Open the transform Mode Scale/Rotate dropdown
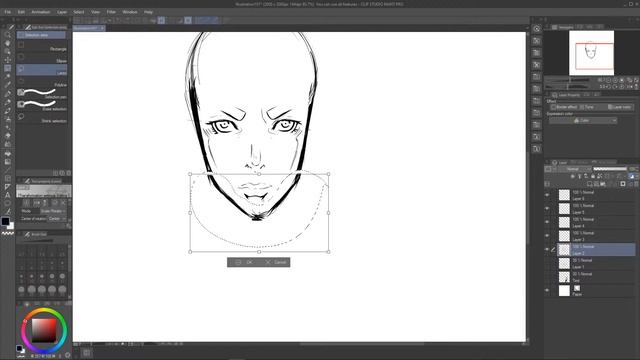The image size is (640, 360). [x=53, y=211]
